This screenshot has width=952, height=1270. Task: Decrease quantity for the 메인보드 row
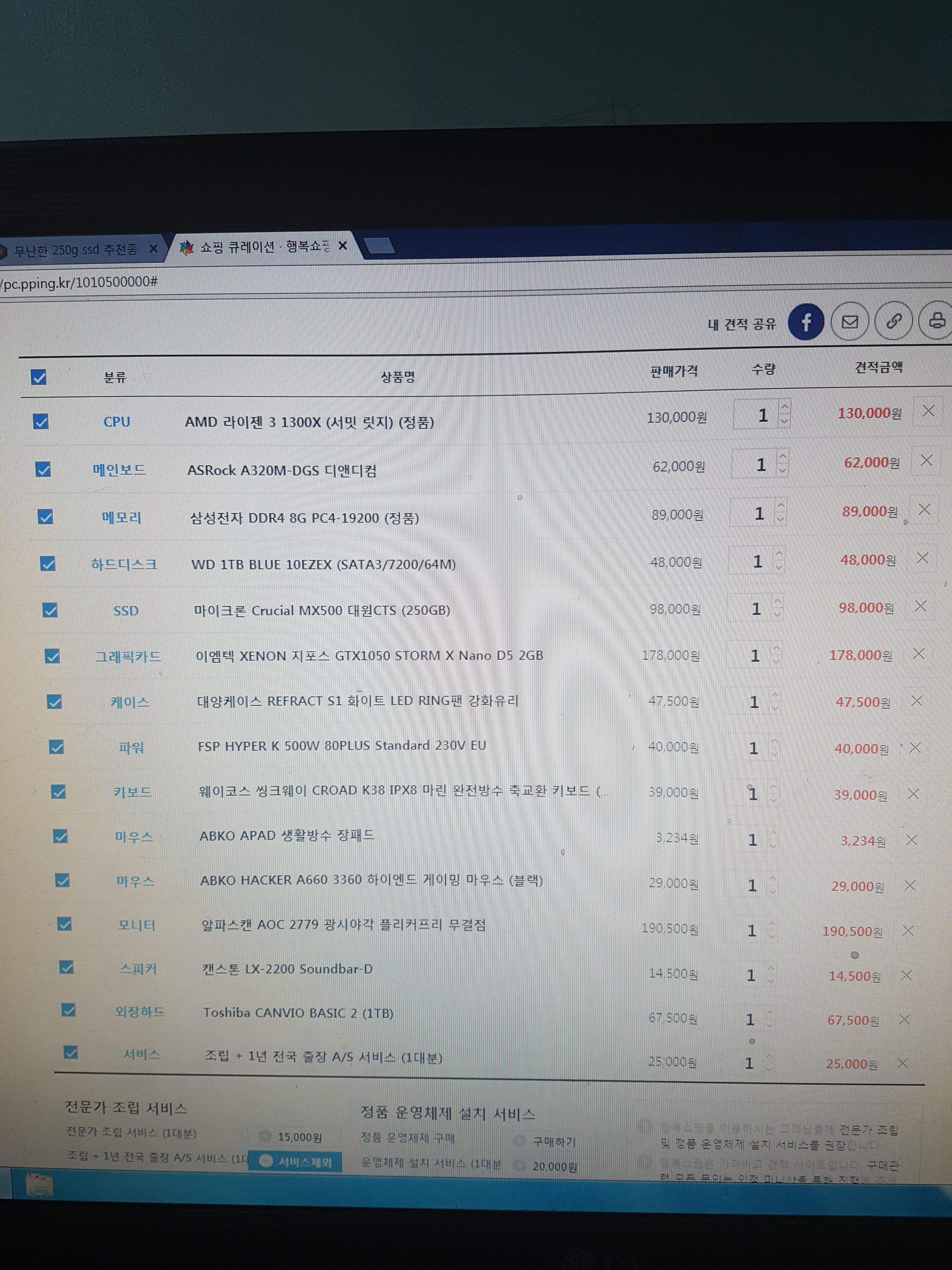pos(783,470)
